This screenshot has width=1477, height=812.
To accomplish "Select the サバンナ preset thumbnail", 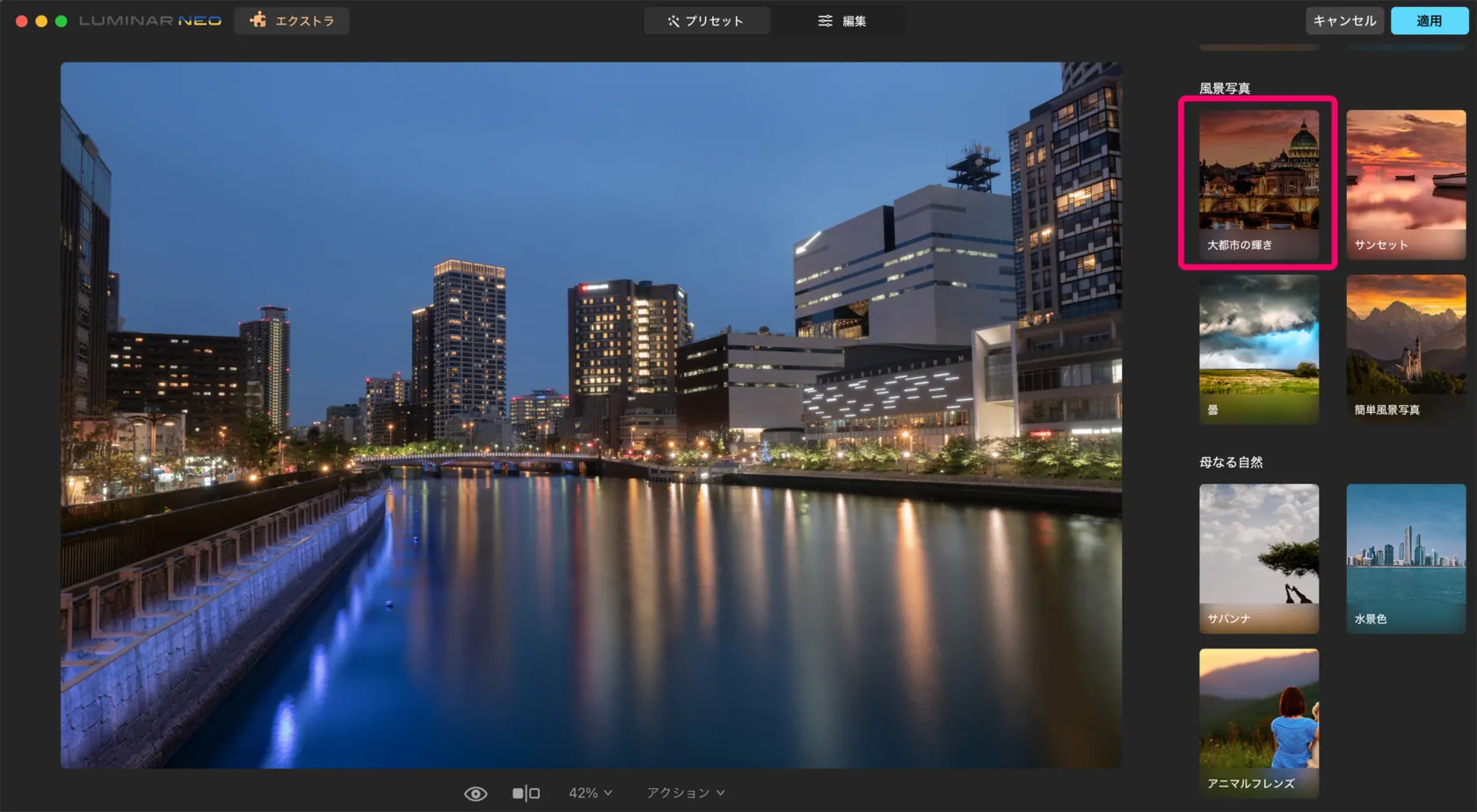I will (1258, 557).
